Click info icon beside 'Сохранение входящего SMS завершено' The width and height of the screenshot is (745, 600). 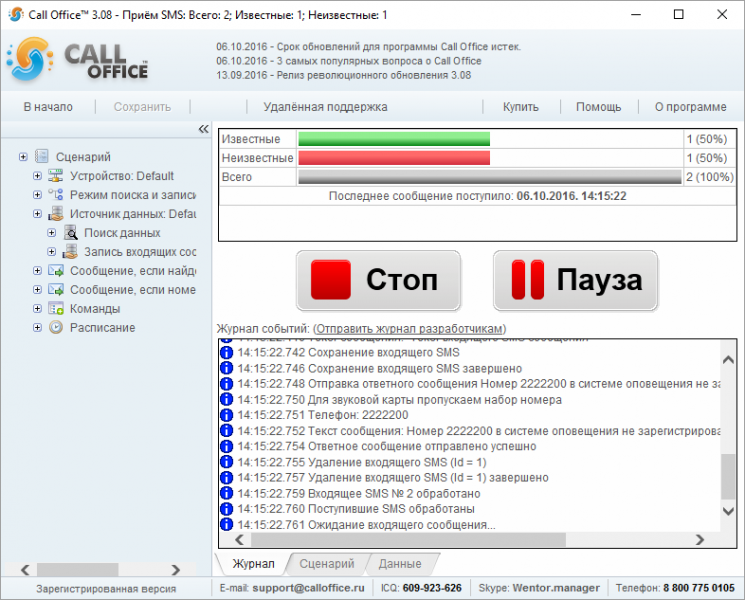[227, 368]
